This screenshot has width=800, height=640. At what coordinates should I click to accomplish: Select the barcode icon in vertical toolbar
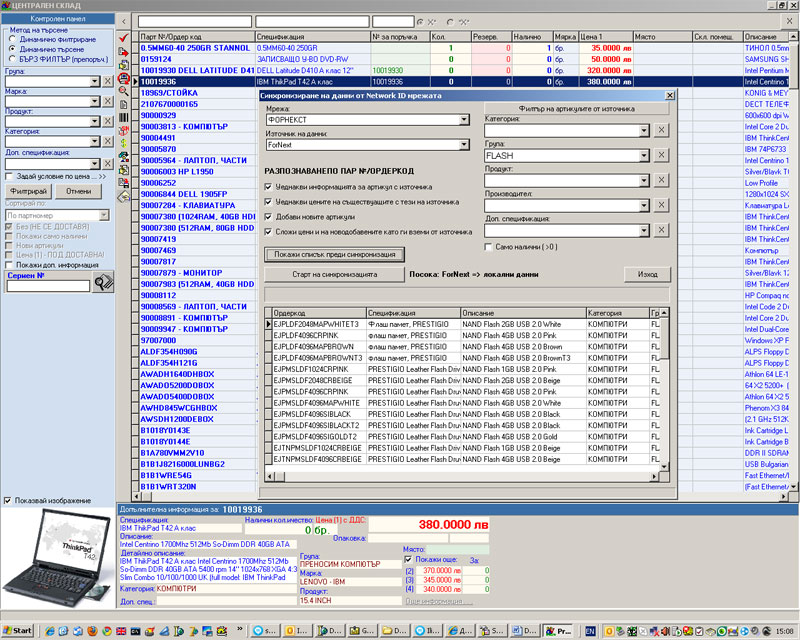(x=123, y=117)
